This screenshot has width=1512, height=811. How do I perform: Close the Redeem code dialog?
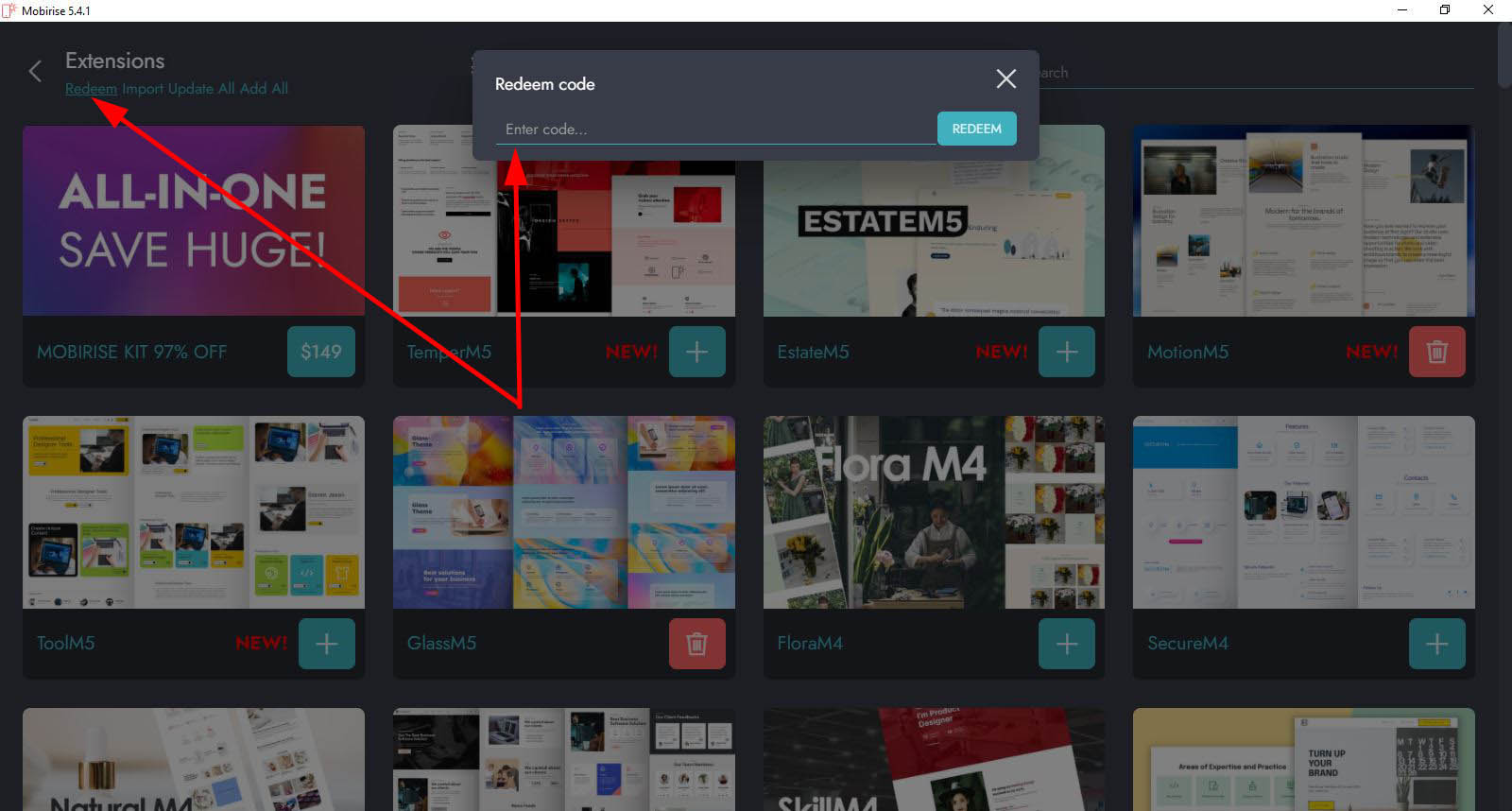(x=1006, y=79)
